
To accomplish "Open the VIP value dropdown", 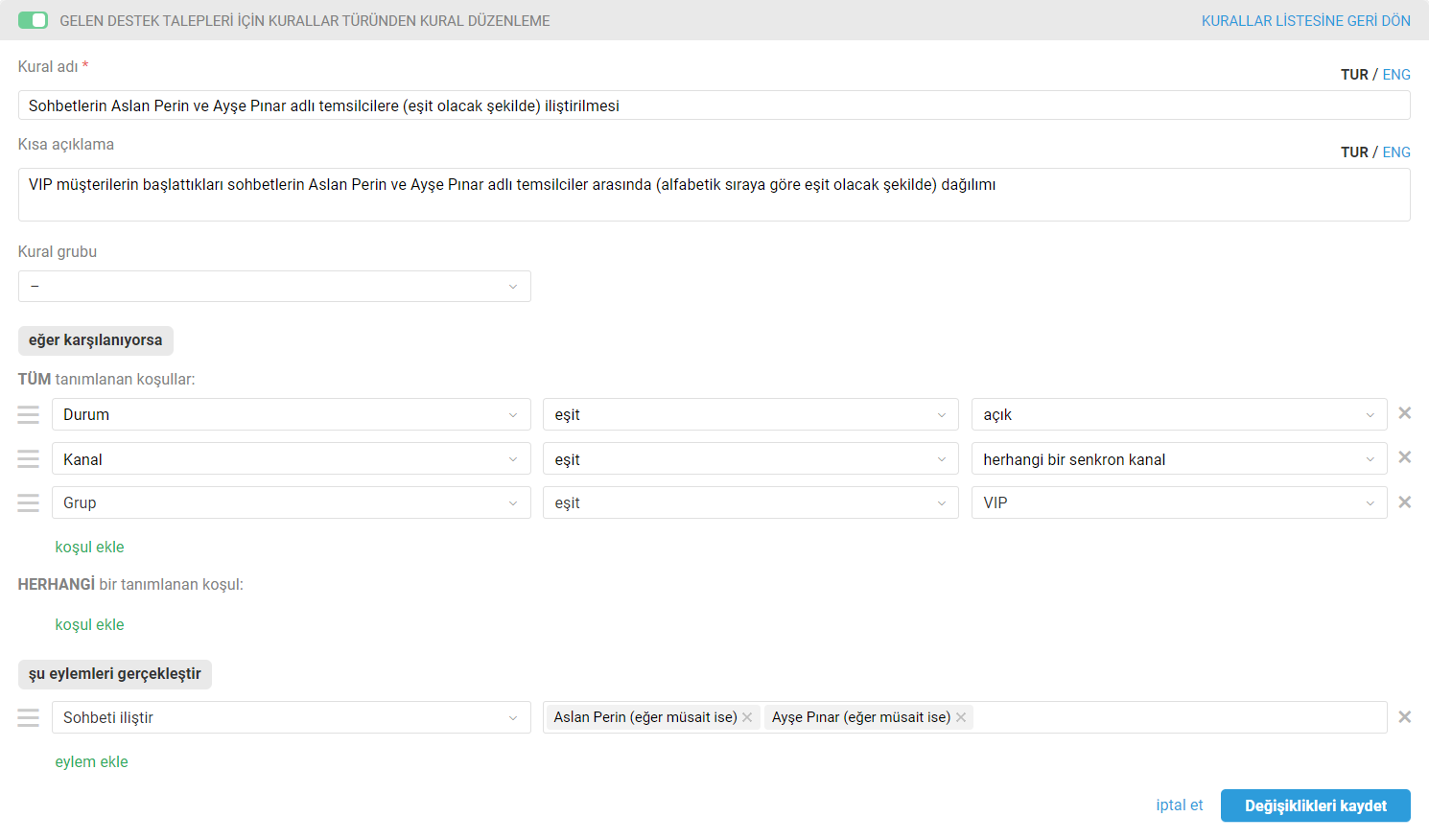I will tap(1180, 502).
